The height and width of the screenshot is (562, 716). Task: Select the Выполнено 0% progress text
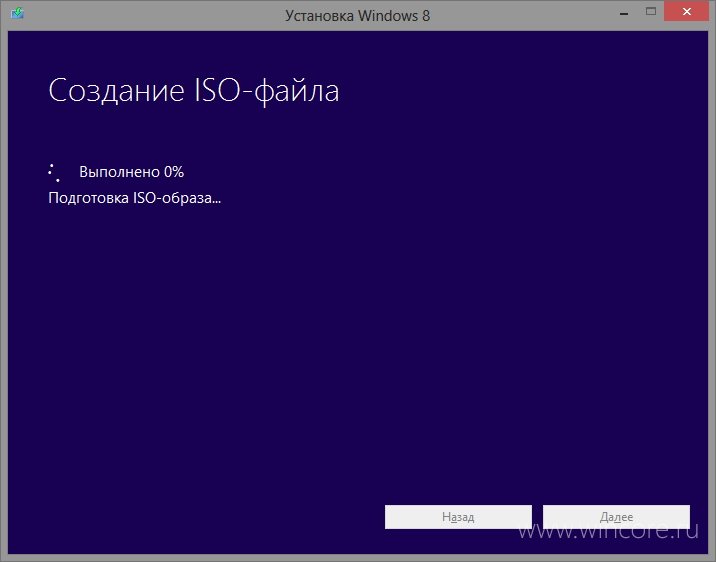click(132, 172)
